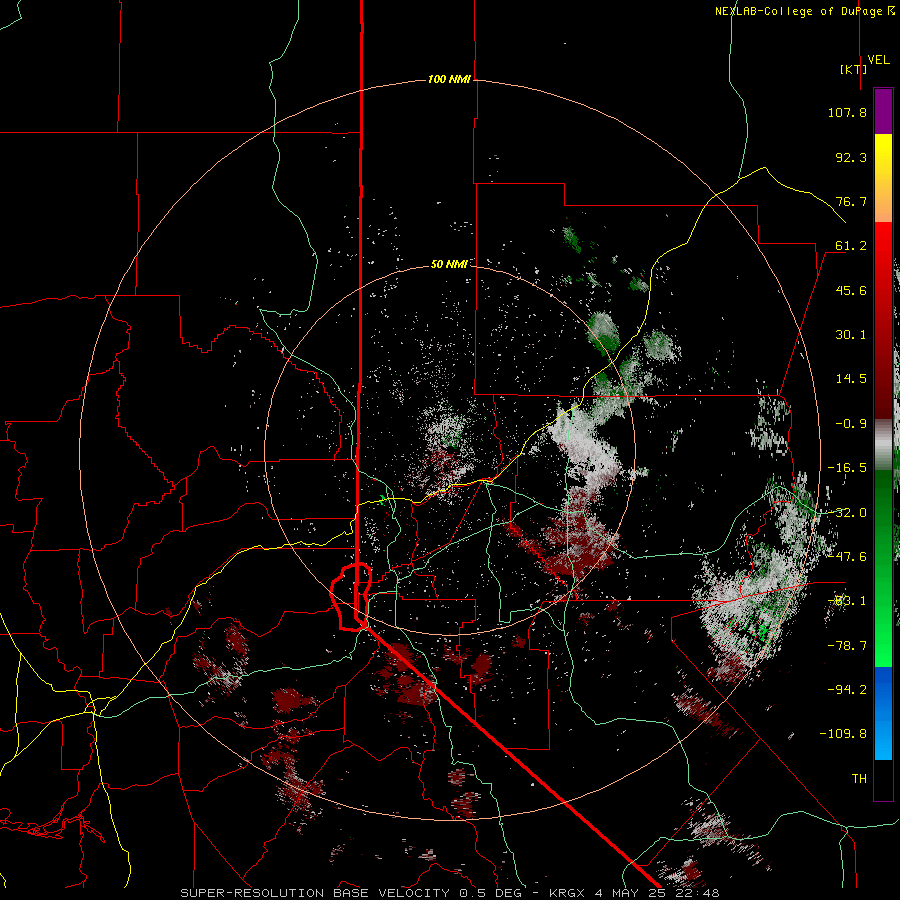Screen dimensions: 900x900
Task: Select the -47.6 legend value
Action: tap(847, 557)
